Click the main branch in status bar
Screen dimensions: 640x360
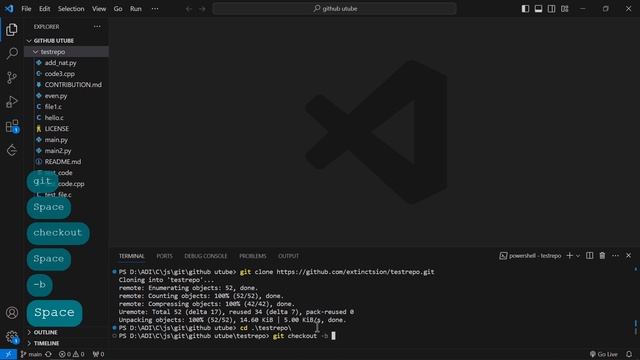(x=31, y=354)
